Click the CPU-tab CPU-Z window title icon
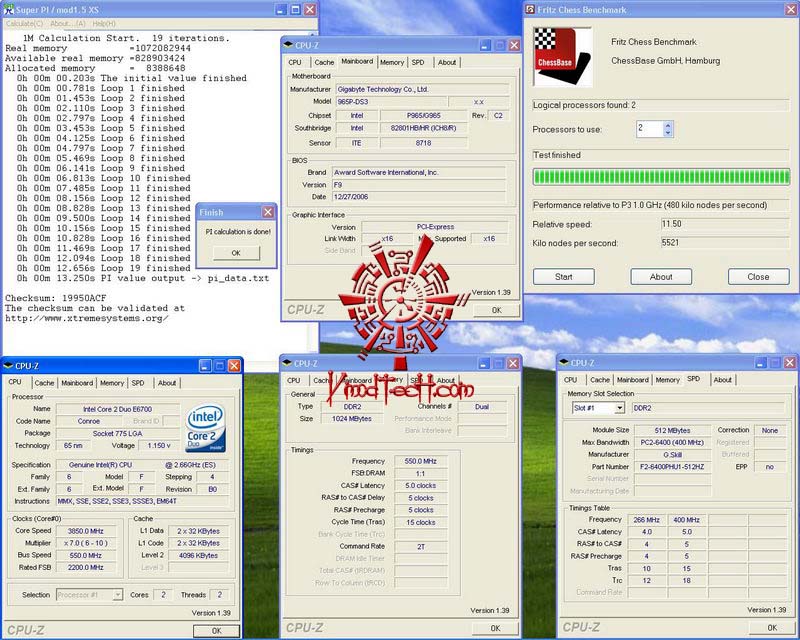Screen dimensions: 800x640 coord(9,366)
